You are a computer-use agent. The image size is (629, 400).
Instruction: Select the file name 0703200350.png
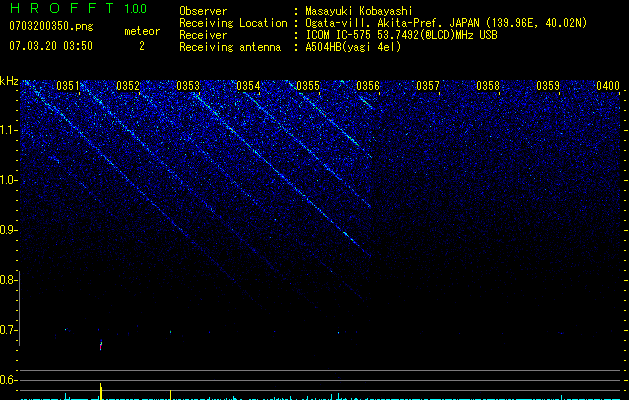click(51, 26)
